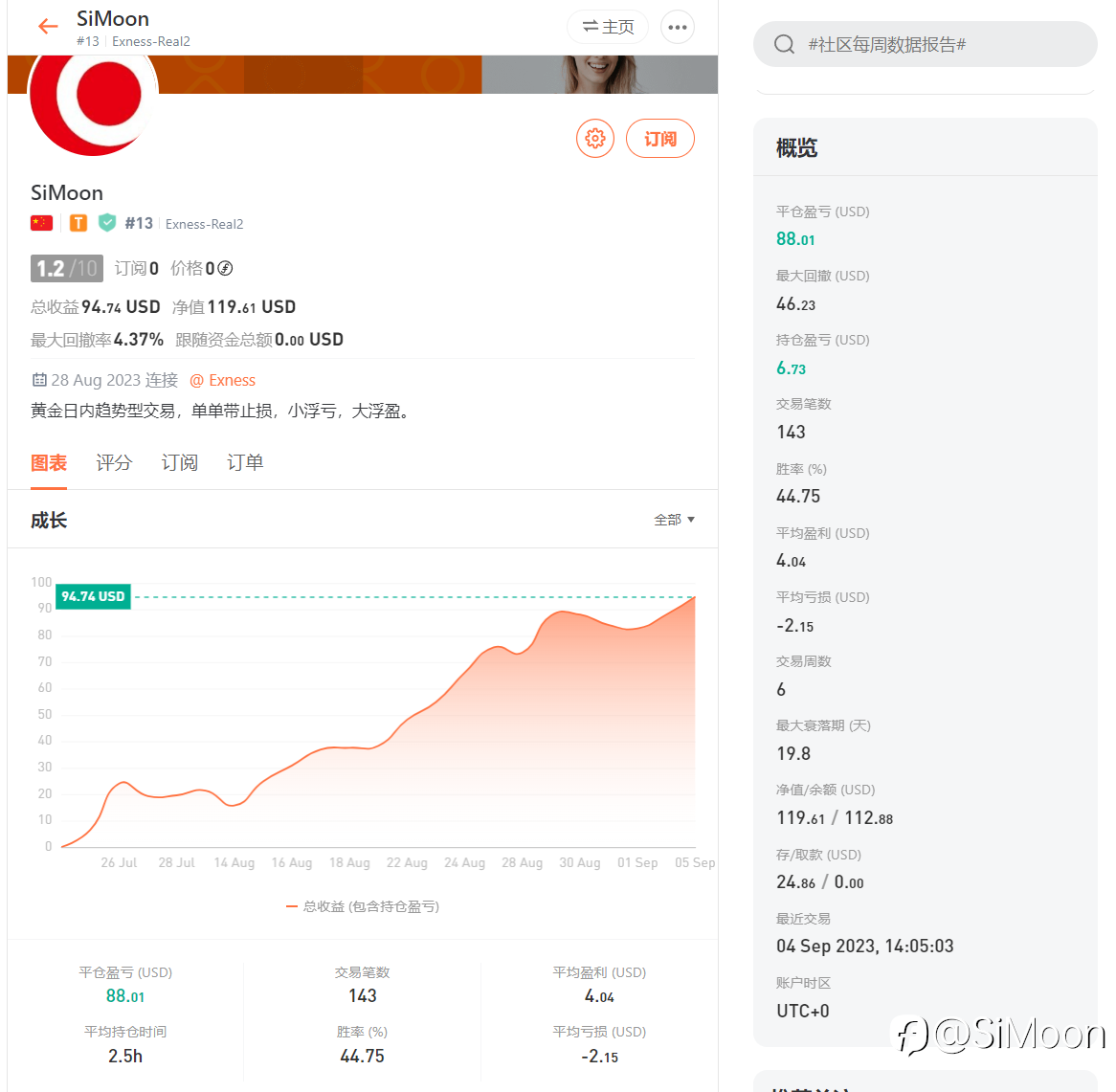
Task: Click the 净值 119.61 USD value
Action: pyautogui.click(x=234, y=307)
